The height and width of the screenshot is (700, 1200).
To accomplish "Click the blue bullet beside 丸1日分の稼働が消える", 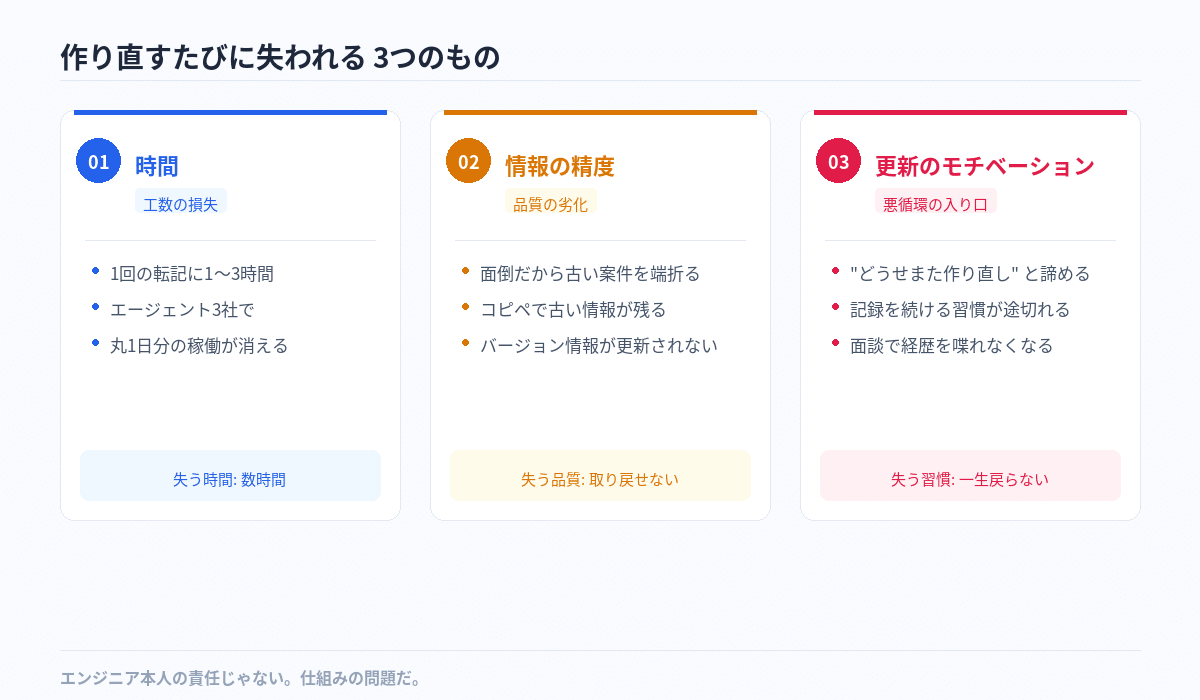I will (95, 342).
